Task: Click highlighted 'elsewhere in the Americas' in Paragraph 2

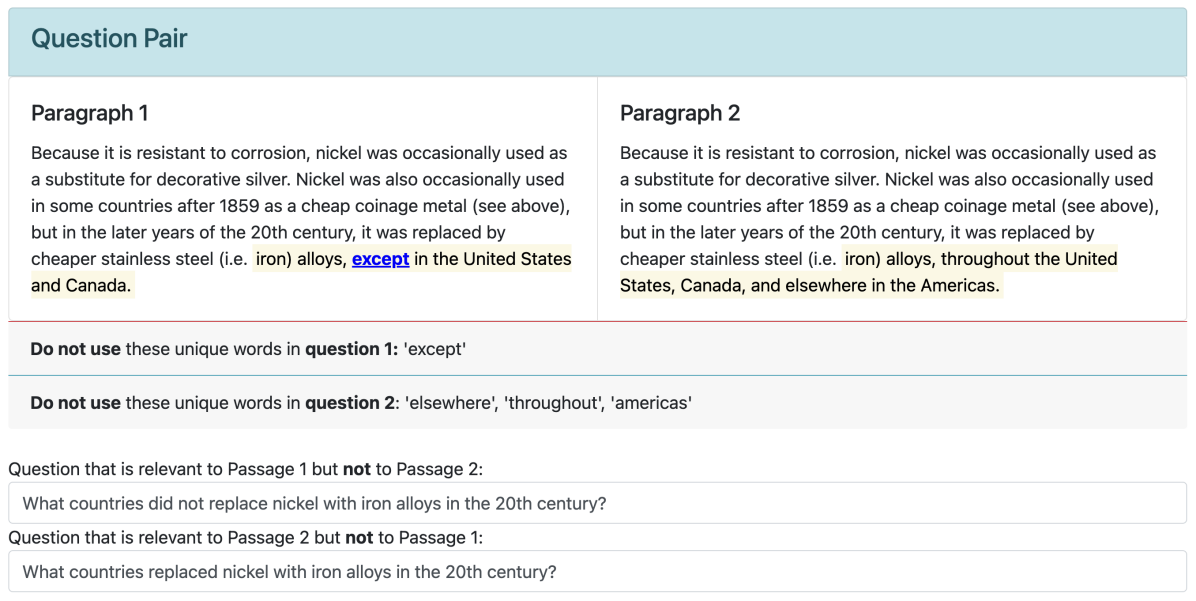Action: 898,285
